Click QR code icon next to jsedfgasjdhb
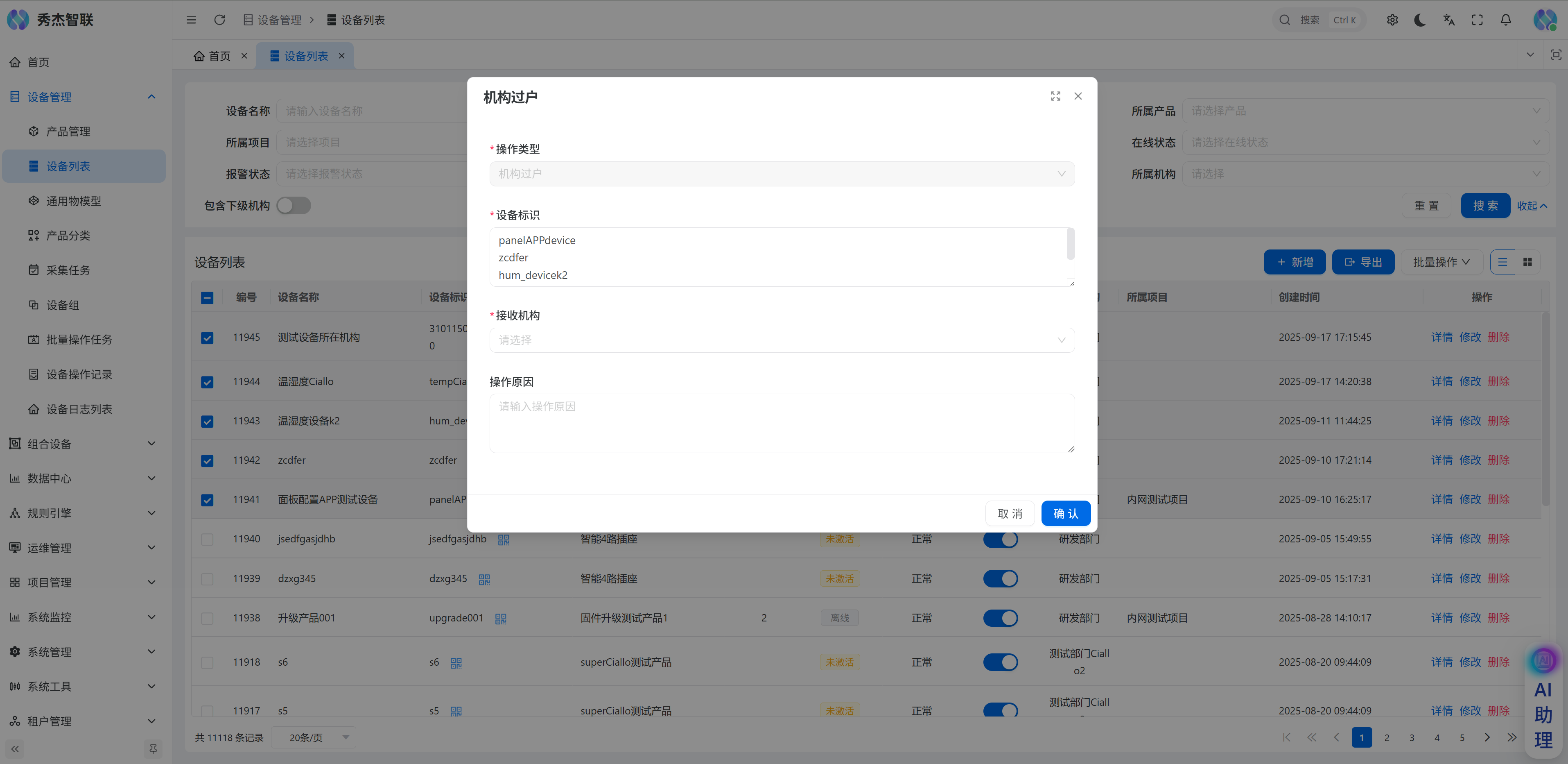The width and height of the screenshot is (1568, 764). 504,539
